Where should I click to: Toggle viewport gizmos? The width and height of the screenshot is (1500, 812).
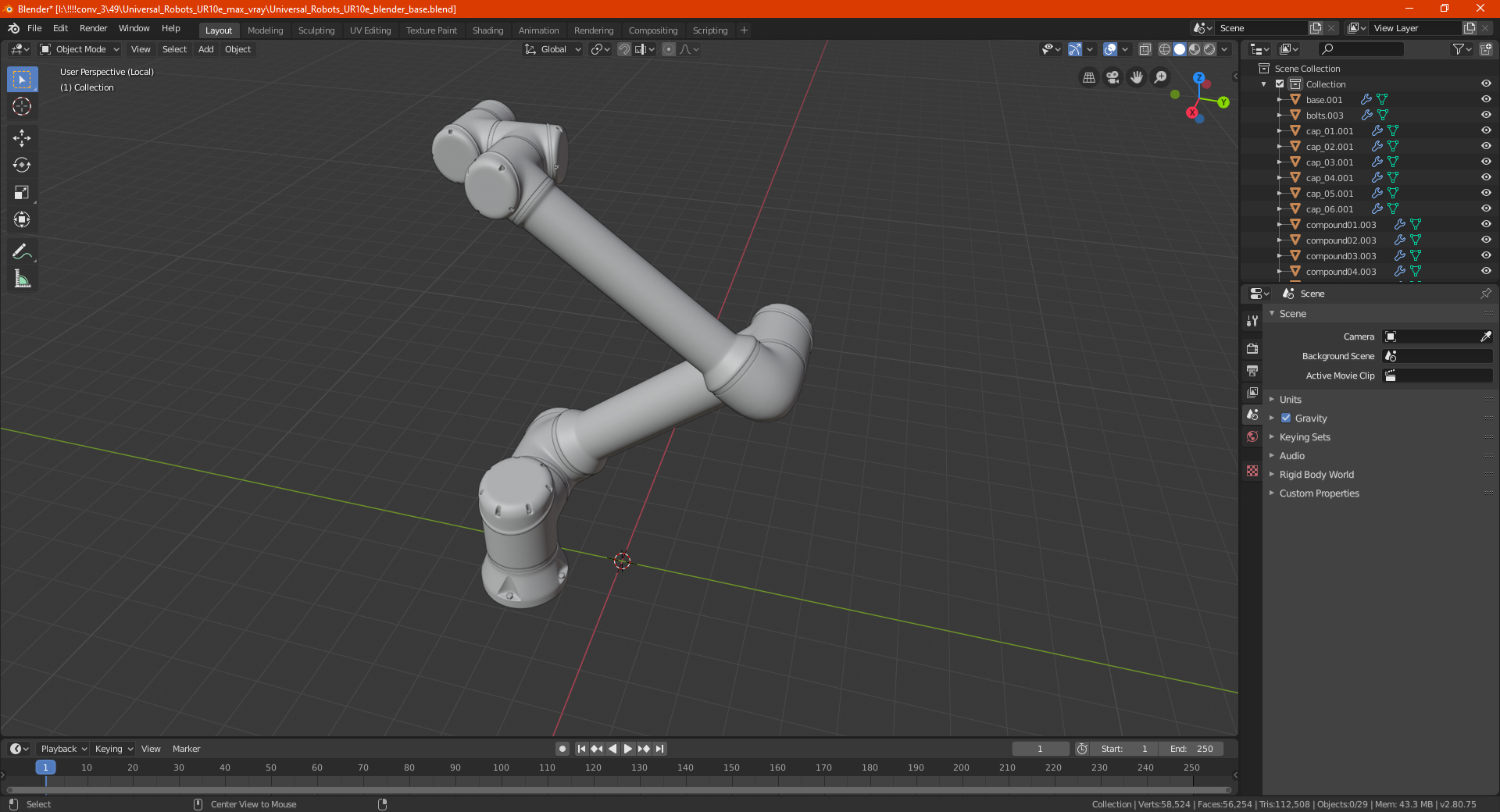[1075, 49]
